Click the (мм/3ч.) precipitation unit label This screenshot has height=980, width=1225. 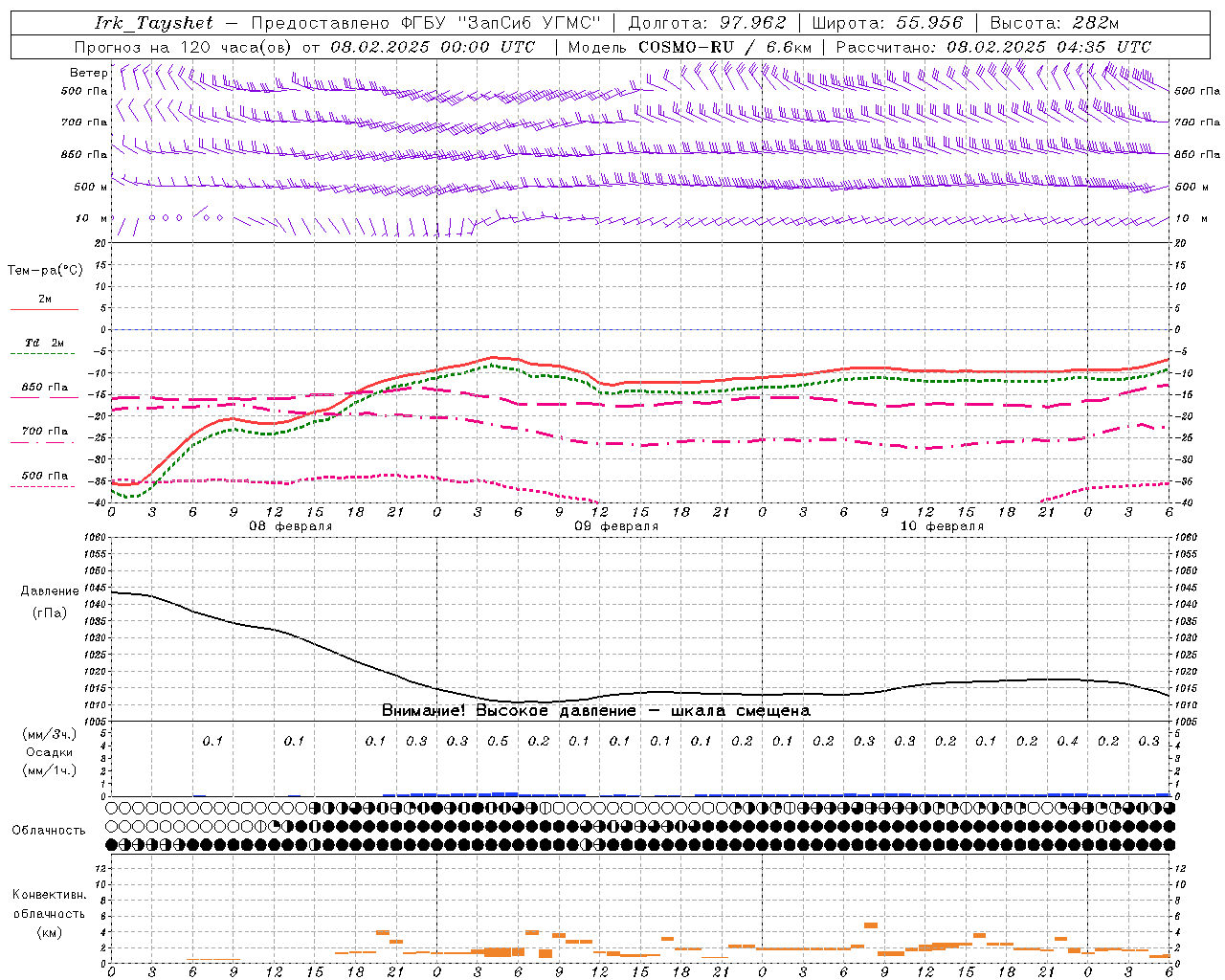pos(50,734)
